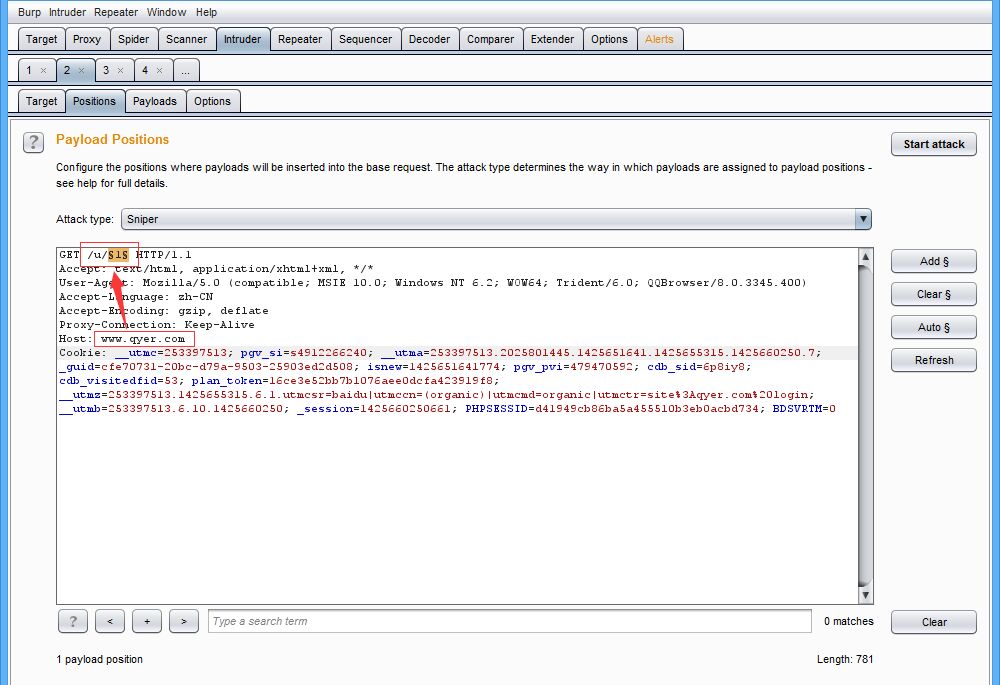Click the plan_token cookie value
1000x685 pixels.
click(381, 381)
